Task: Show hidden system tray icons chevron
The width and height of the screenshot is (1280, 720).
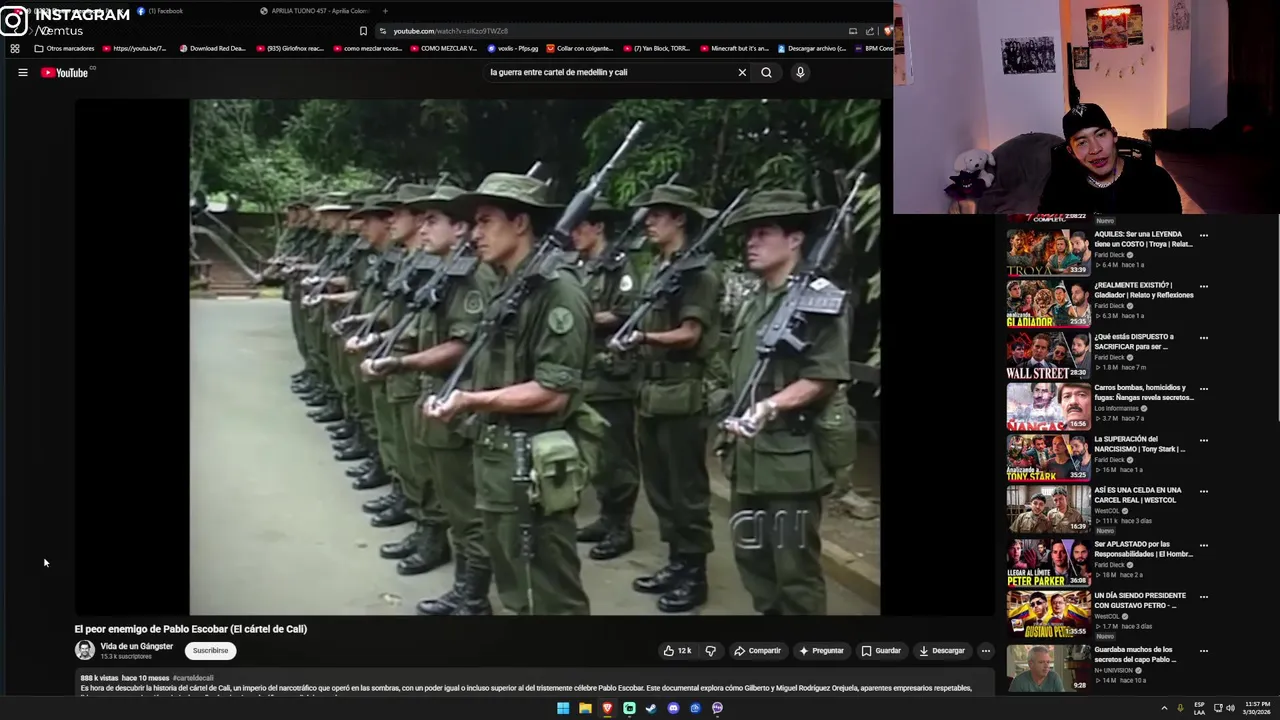Action: point(1164,708)
